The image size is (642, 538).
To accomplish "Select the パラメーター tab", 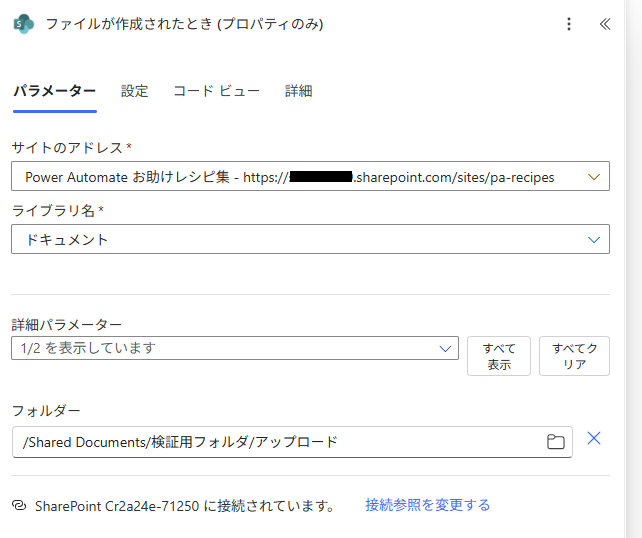I will (x=54, y=91).
